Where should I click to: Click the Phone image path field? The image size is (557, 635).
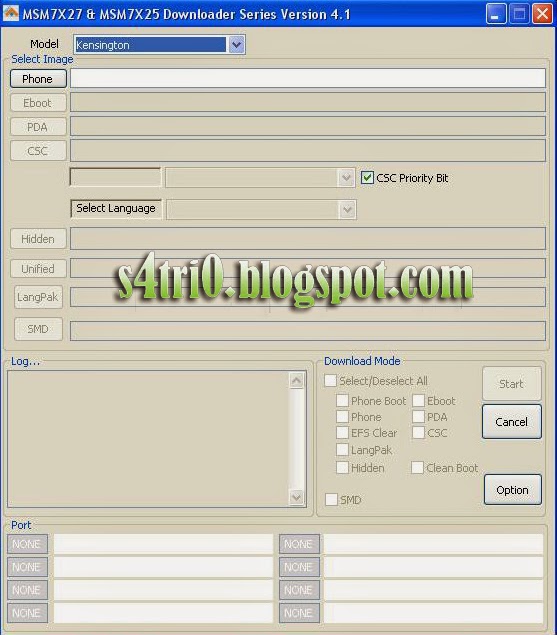pyautogui.click(x=307, y=78)
